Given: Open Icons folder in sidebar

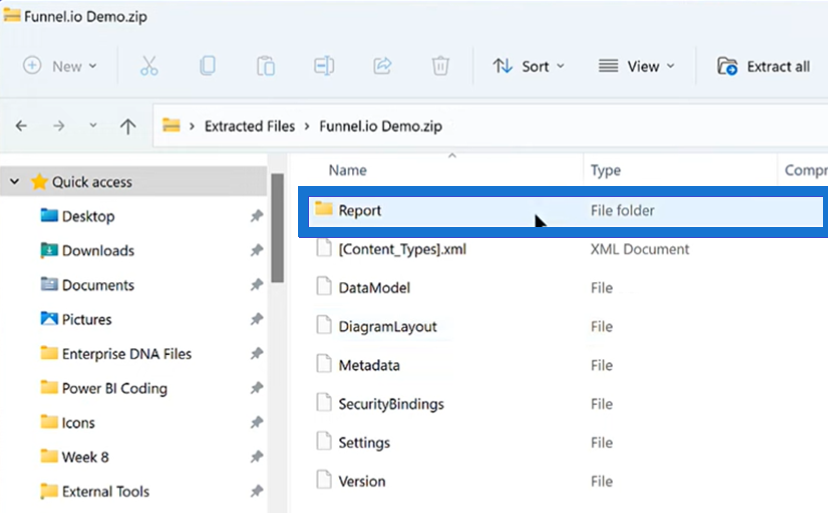Looking at the screenshot, I should (x=78, y=423).
